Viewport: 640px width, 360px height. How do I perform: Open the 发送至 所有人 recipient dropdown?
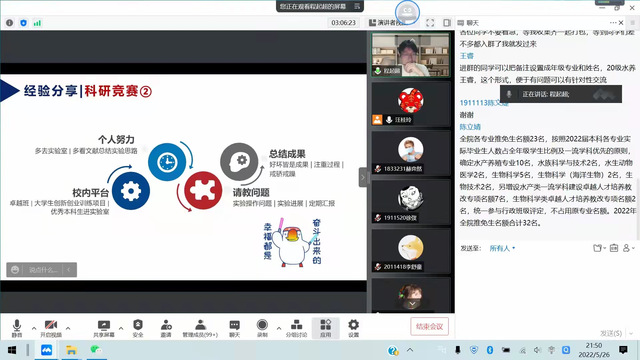point(502,248)
